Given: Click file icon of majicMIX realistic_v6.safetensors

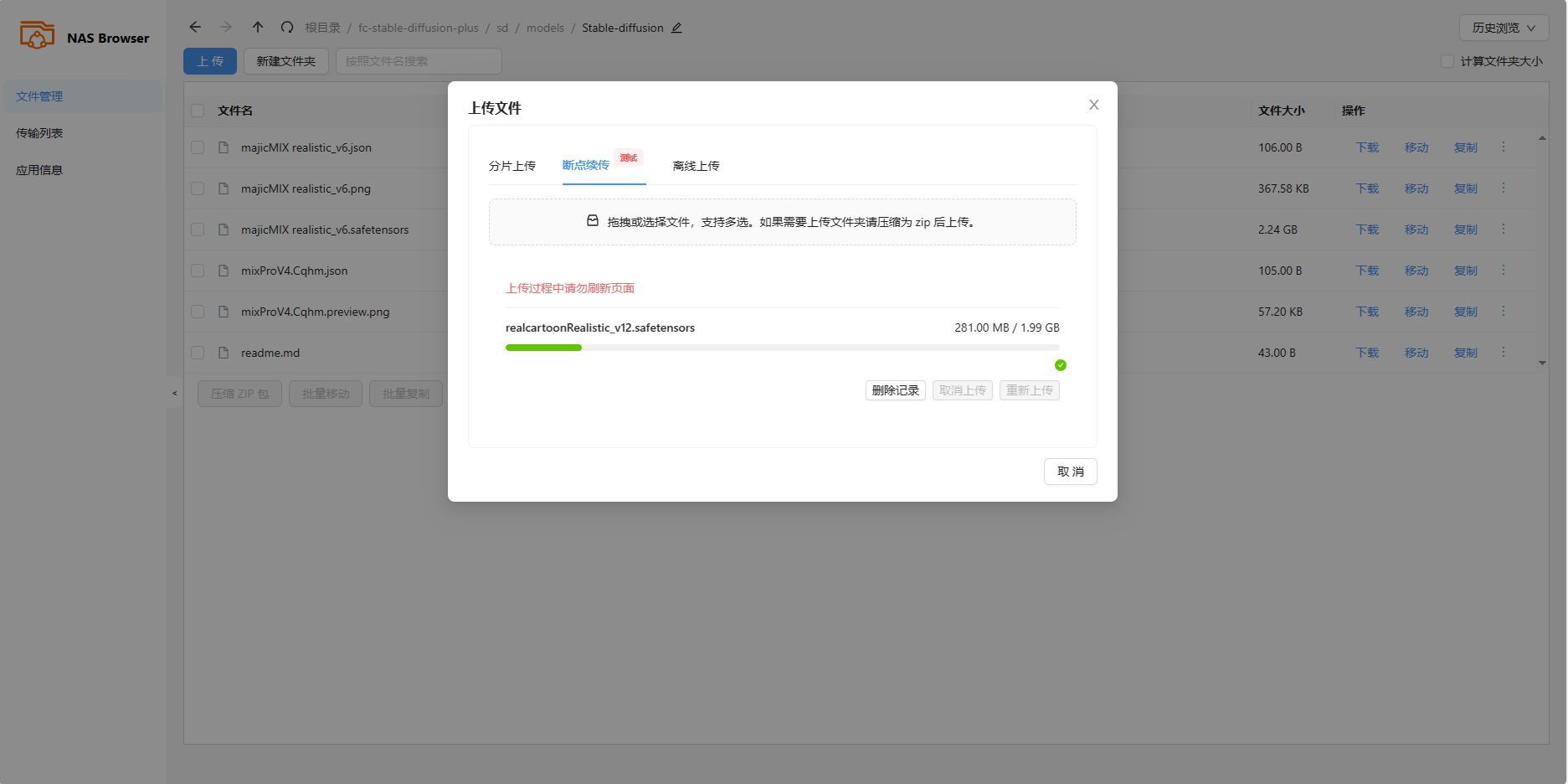Looking at the screenshot, I should (x=224, y=230).
